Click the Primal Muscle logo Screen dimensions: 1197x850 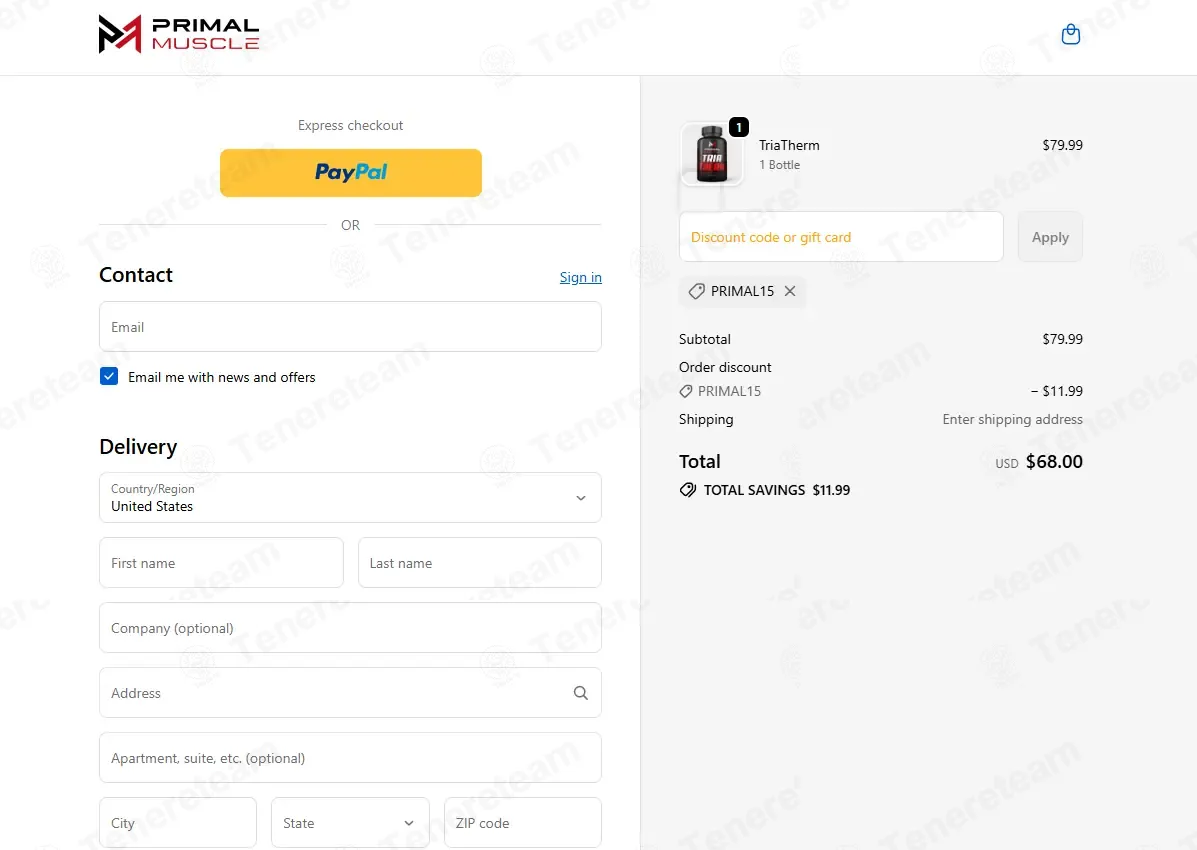pos(179,34)
